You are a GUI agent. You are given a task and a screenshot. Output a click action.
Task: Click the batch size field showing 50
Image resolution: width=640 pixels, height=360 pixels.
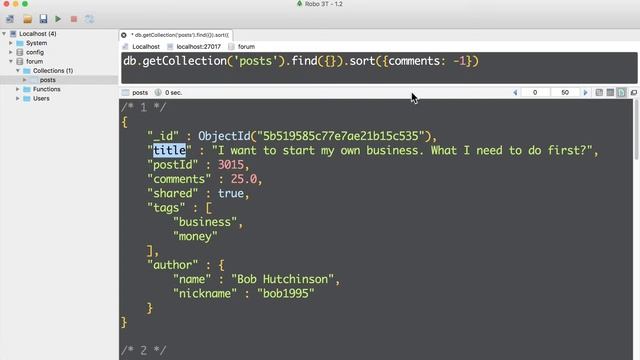(565, 93)
